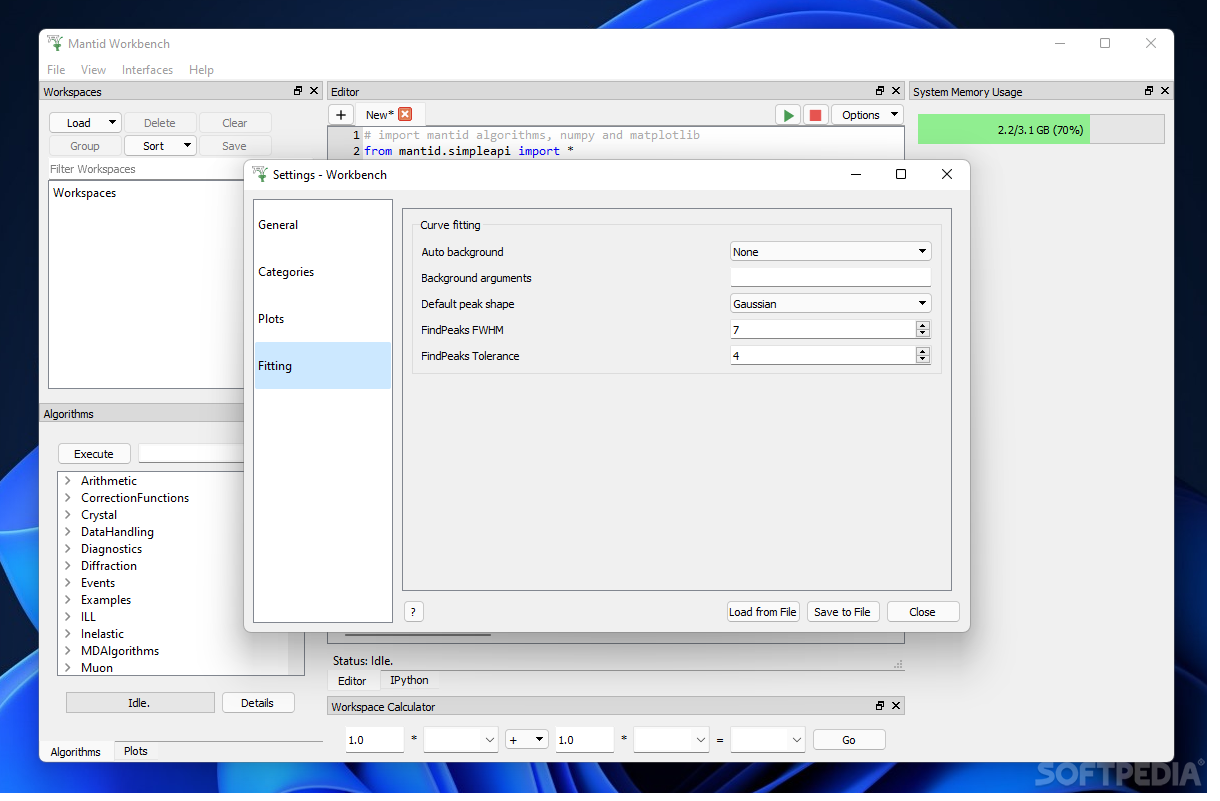Open the Sort dropdown in Workspaces

click(160, 146)
